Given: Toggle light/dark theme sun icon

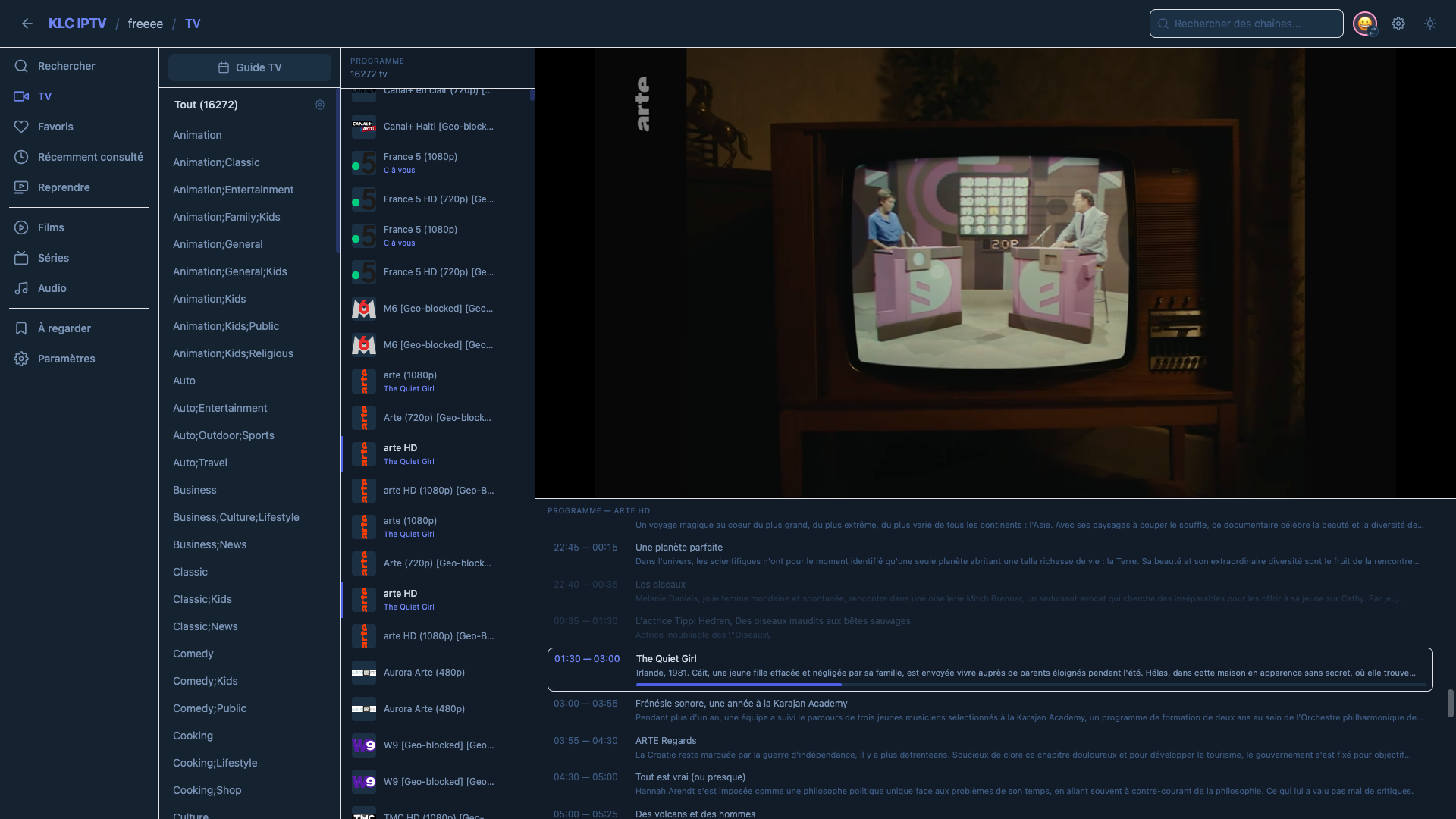Looking at the screenshot, I should 1430,24.
